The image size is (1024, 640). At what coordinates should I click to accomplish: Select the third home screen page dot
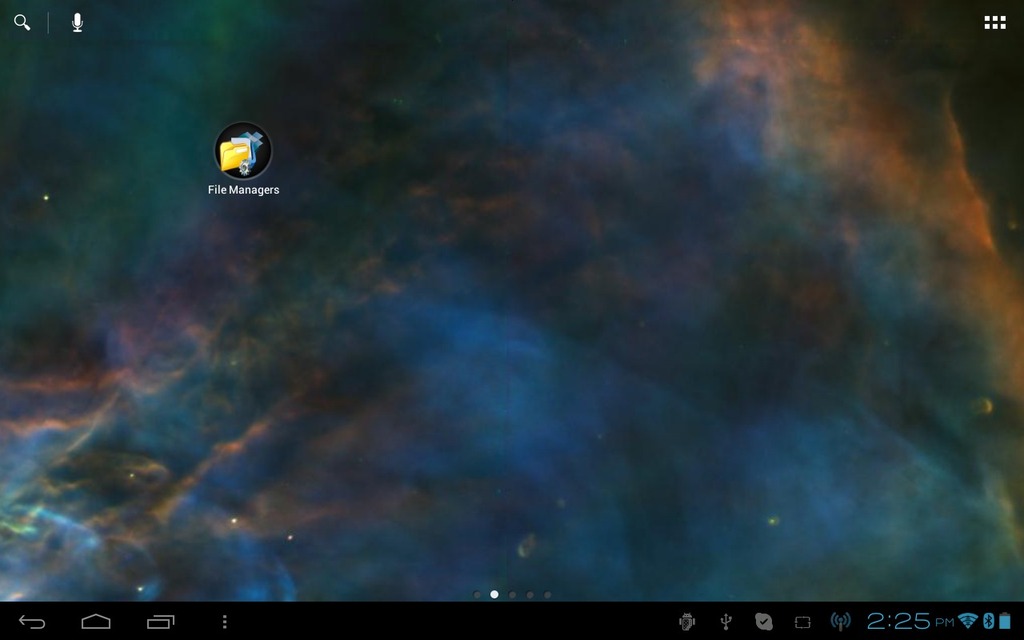click(x=513, y=595)
